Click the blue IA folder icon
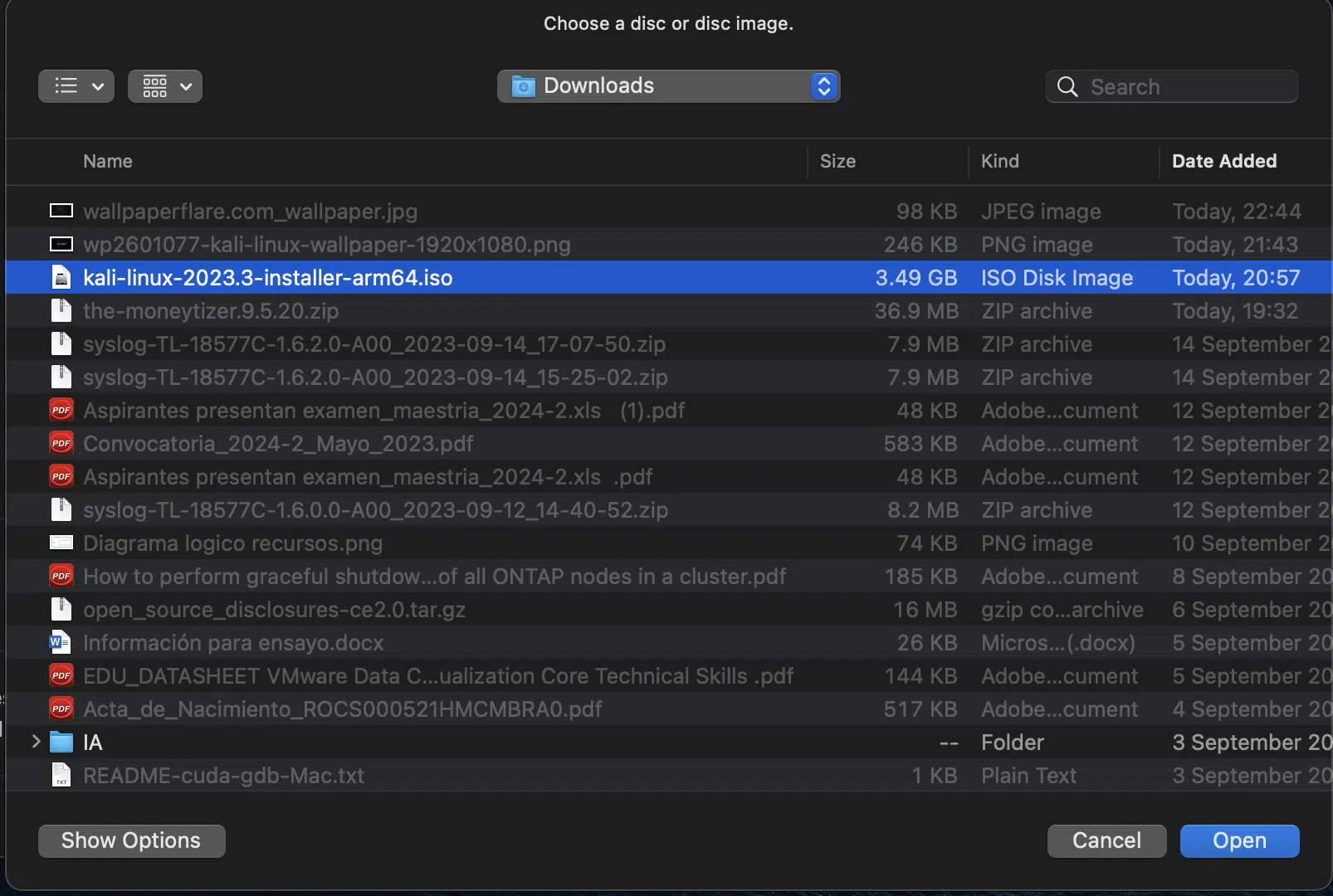The height and width of the screenshot is (896, 1333). pyautogui.click(x=61, y=743)
